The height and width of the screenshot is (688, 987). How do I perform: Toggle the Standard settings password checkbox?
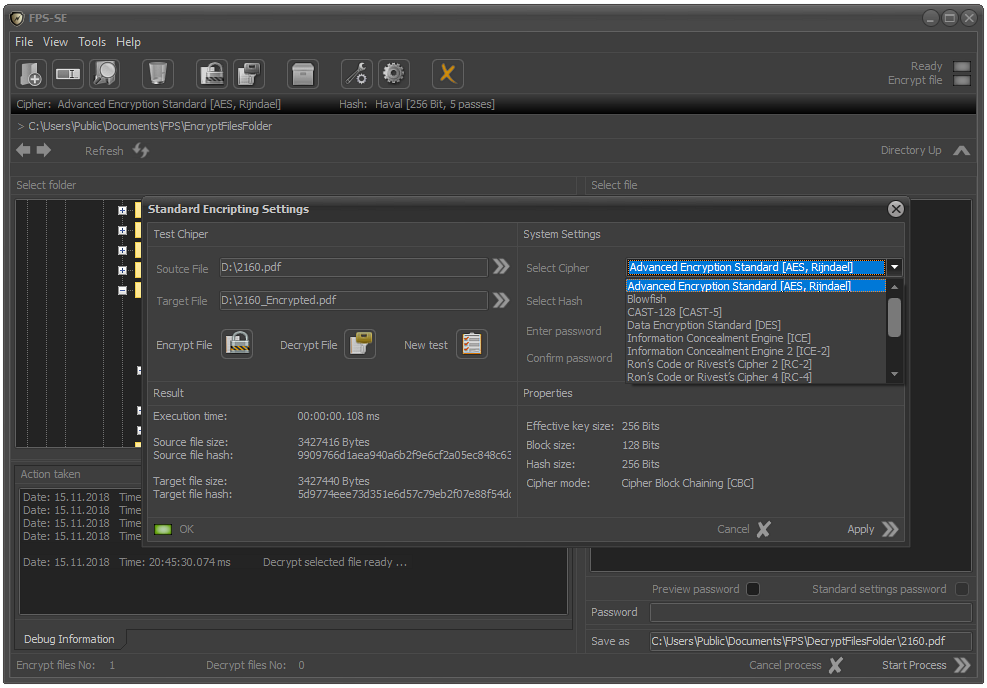961,589
